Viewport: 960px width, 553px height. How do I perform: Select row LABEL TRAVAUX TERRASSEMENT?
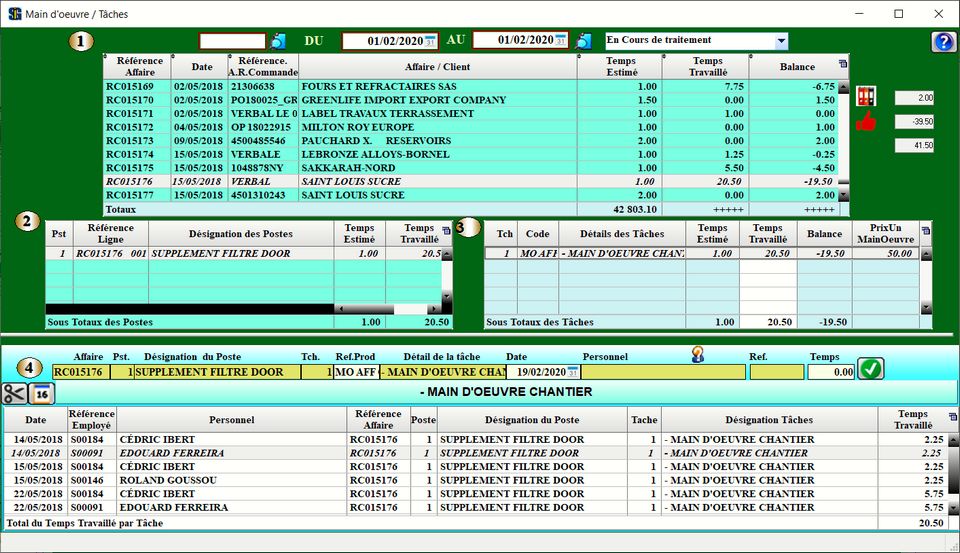470,113
